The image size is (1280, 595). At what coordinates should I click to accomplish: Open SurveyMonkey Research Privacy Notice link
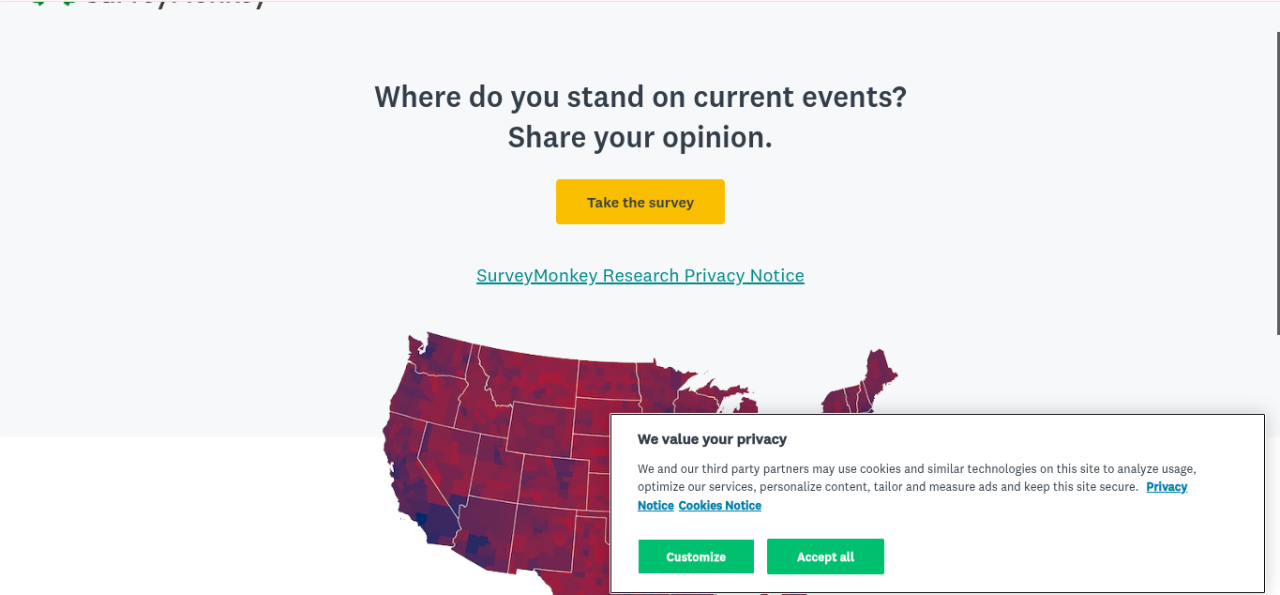pyautogui.click(x=640, y=276)
